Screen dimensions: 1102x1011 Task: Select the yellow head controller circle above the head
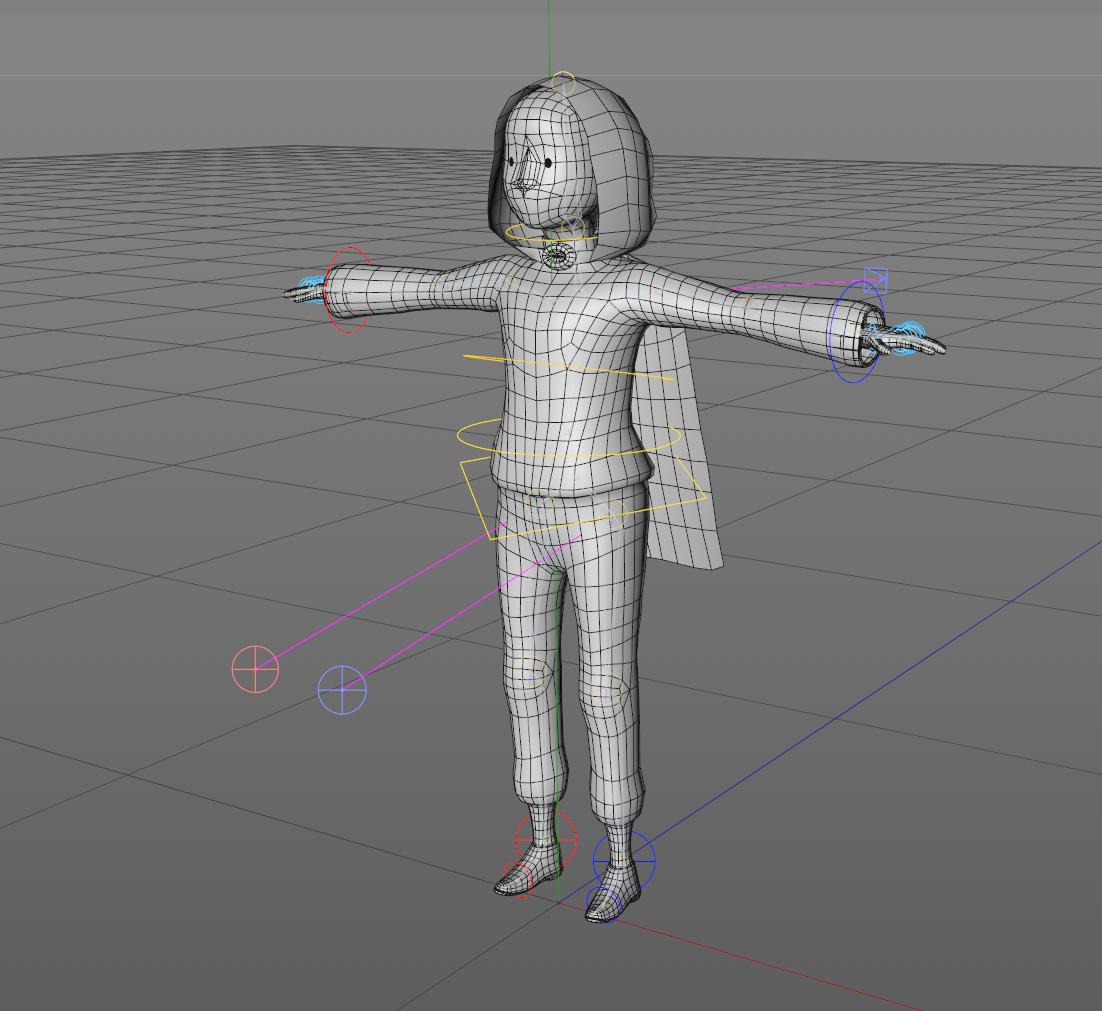[562, 84]
